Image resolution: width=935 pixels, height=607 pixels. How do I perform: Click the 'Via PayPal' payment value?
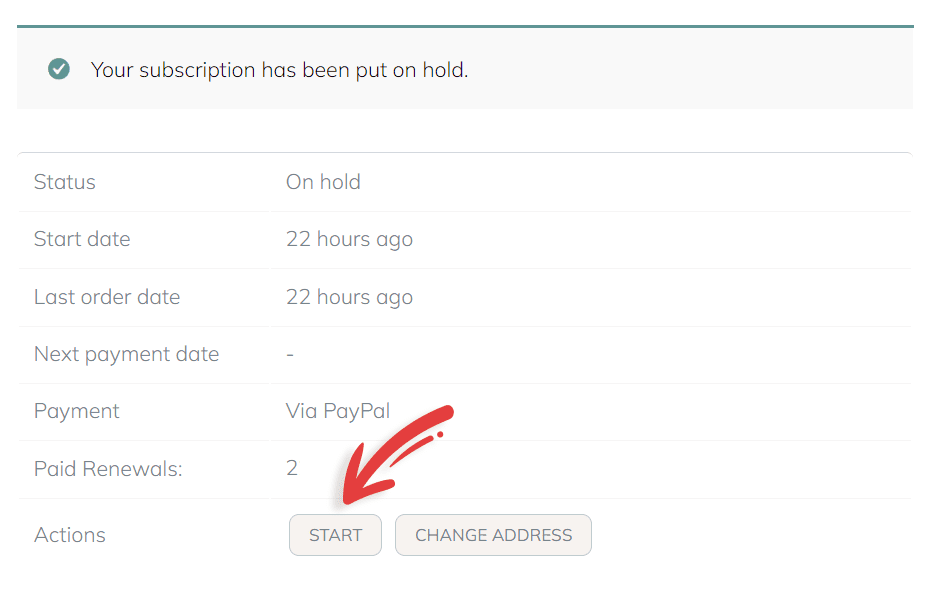point(338,411)
